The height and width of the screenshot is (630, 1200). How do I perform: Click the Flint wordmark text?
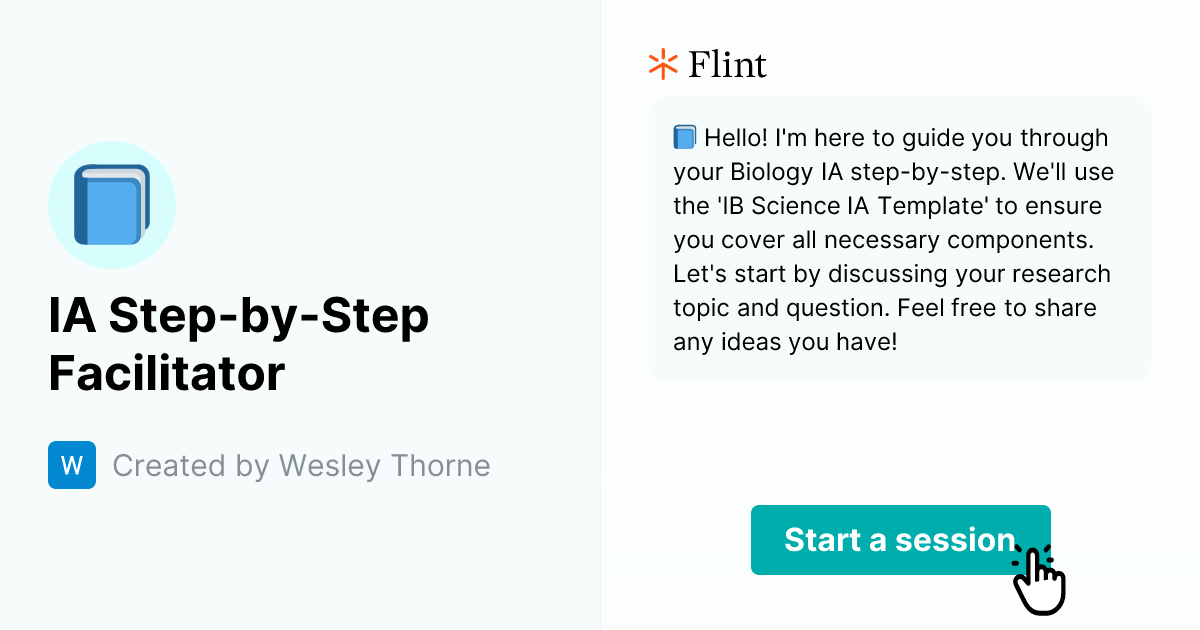pyautogui.click(x=727, y=64)
